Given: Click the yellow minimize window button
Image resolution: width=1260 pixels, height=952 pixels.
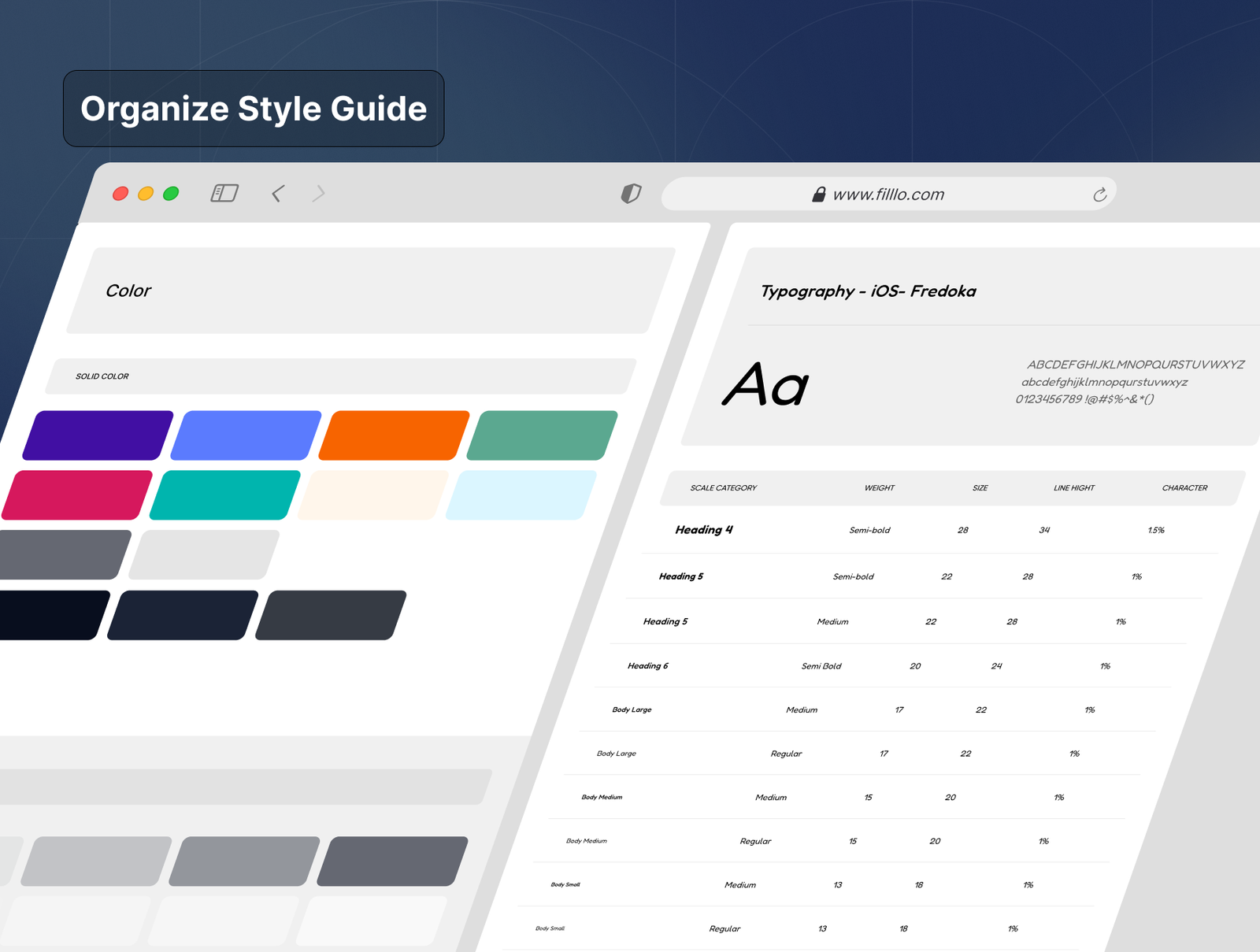Looking at the screenshot, I should [x=146, y=194].
